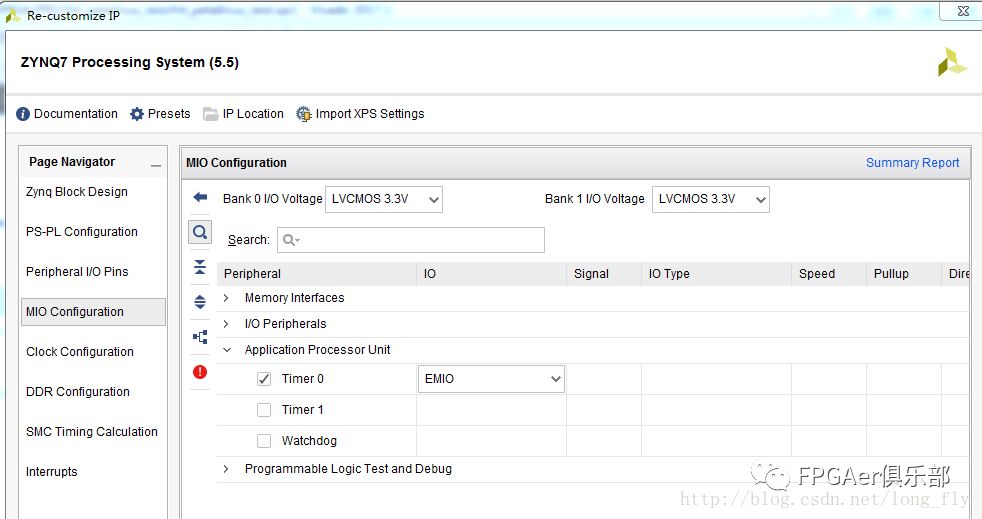This screenshot has width=982, height=519.
Task: Go to Zynq Block Design page
Action: 77,192
